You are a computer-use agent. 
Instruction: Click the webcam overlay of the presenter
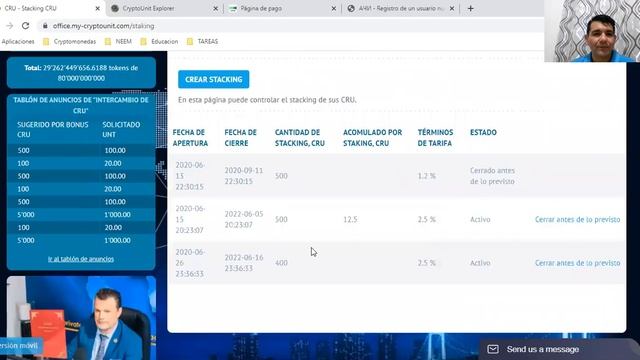pos(592,31)
